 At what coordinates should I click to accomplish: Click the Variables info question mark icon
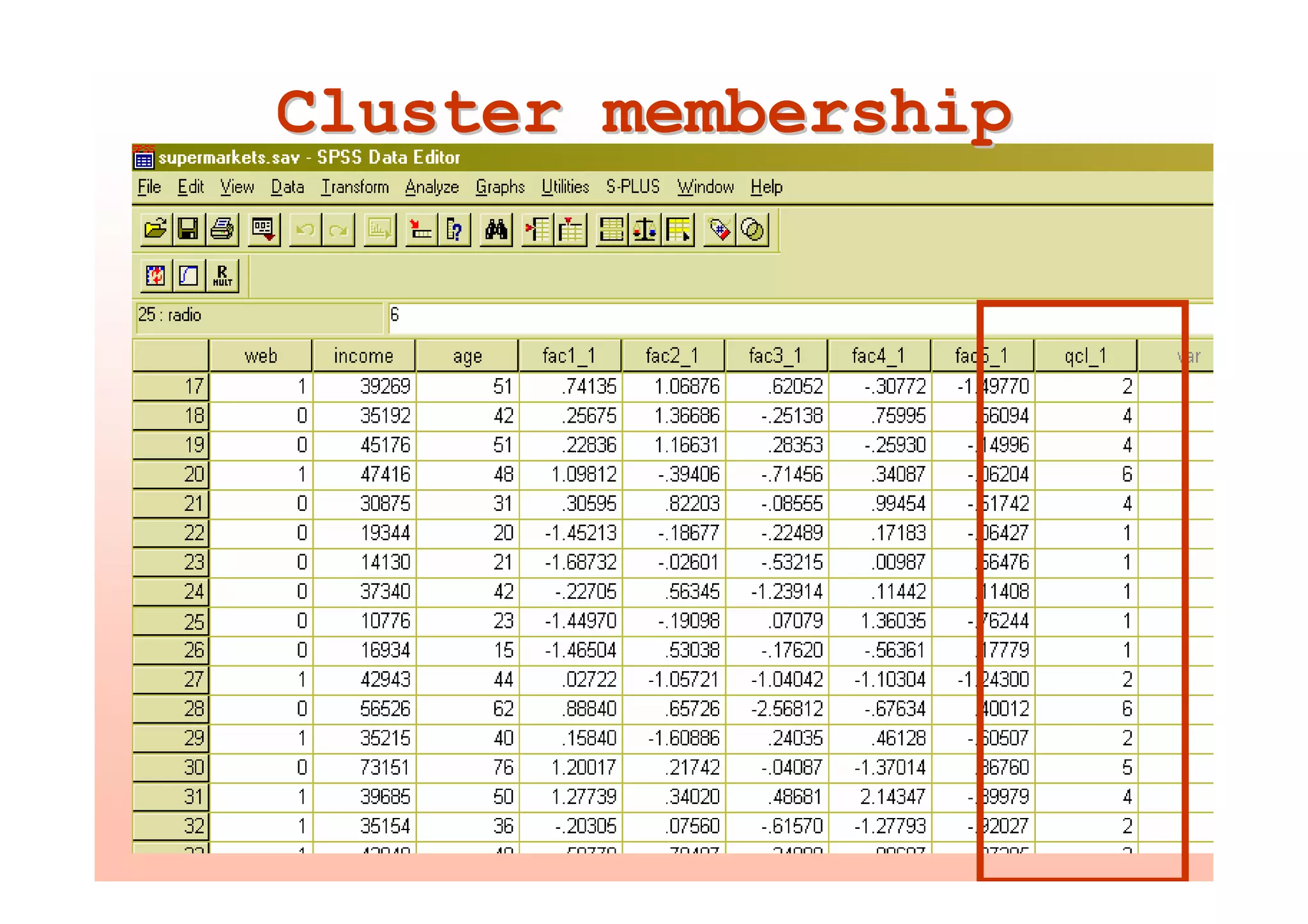coord(454,229)
